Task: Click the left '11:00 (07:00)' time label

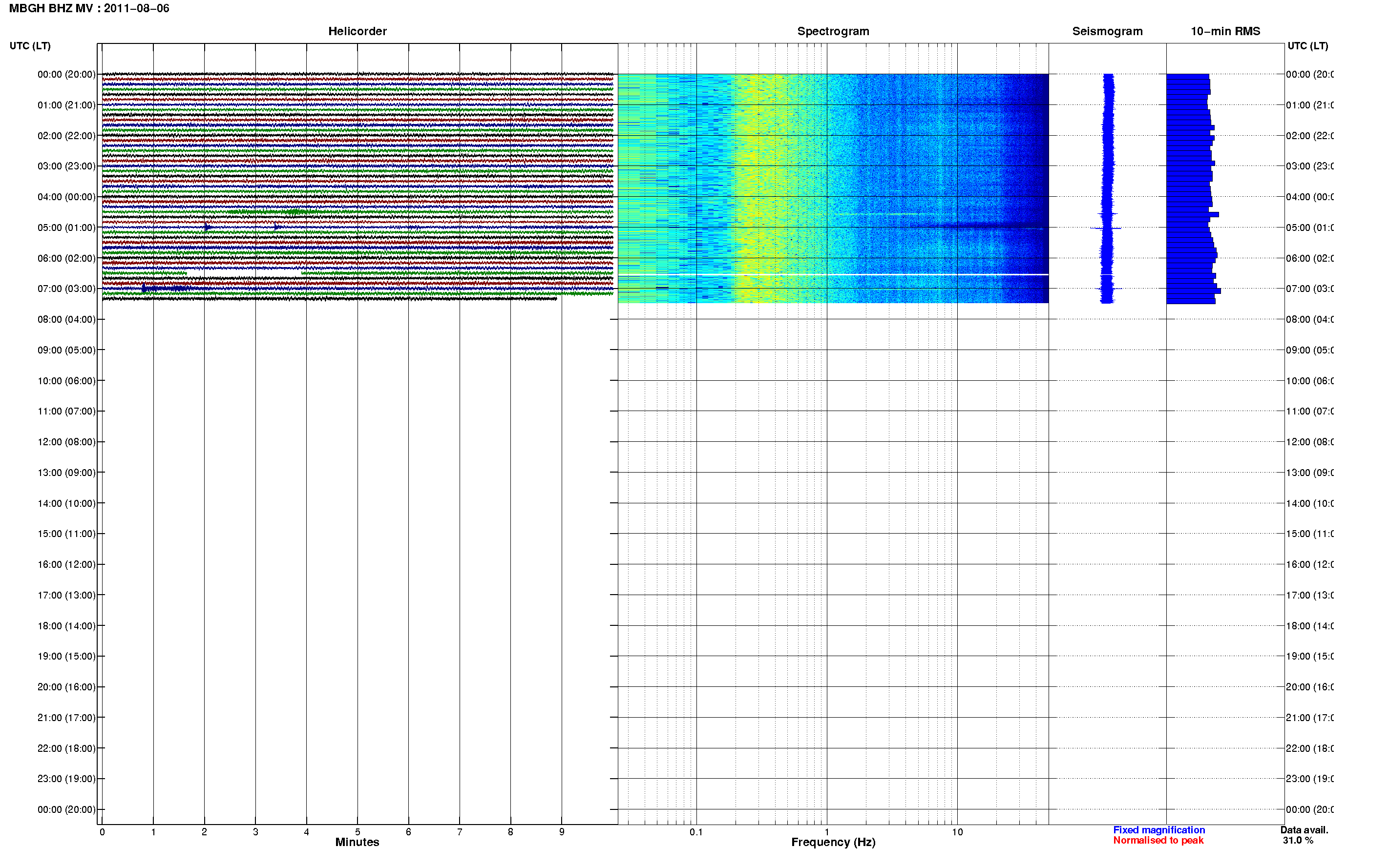Action: [66, 412]
